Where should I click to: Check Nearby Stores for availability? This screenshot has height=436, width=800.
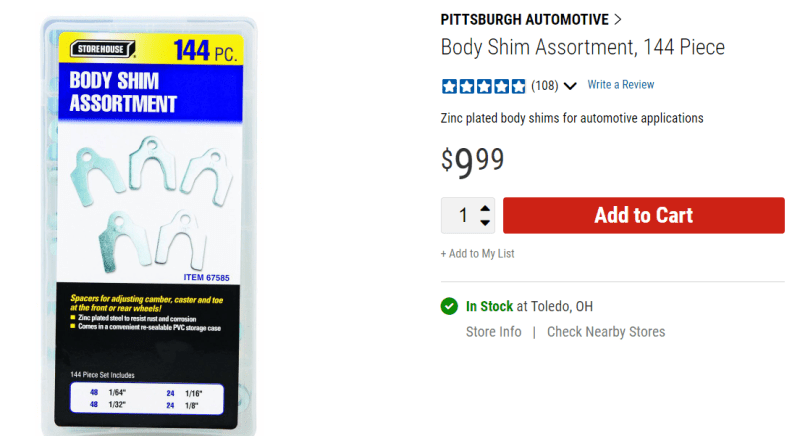606,332
